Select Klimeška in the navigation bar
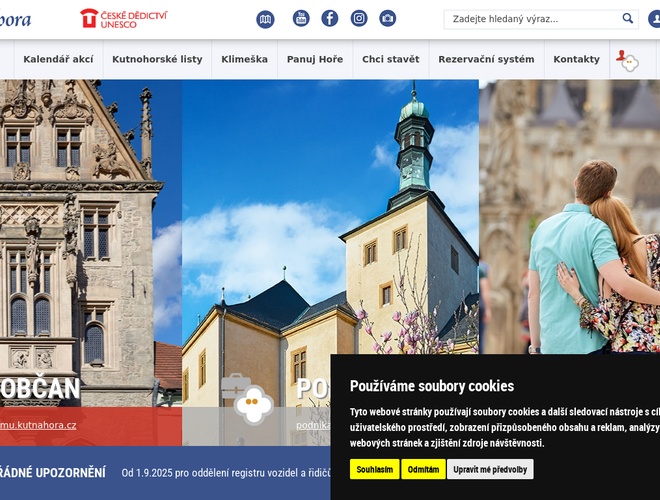This screenshot has width=660, height=500. click(x=244, y=60)
